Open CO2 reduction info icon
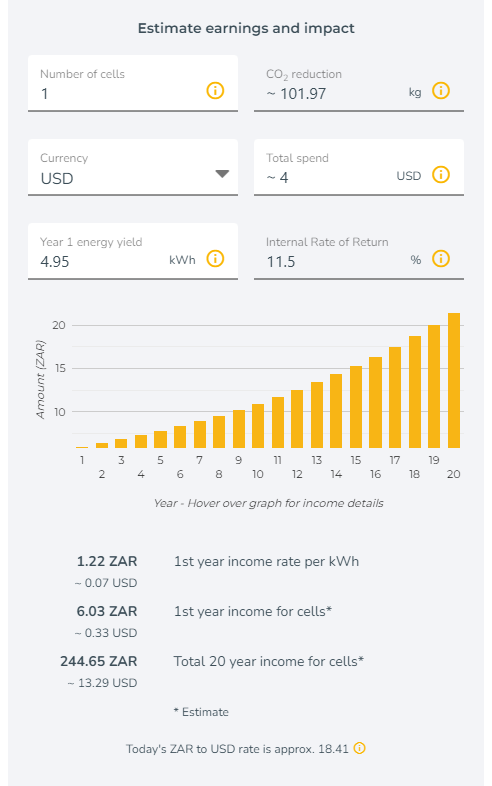 441,91
